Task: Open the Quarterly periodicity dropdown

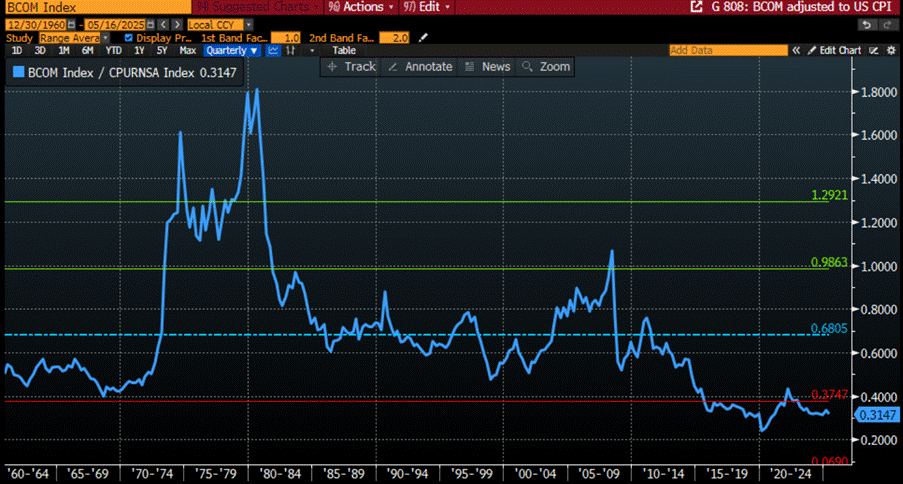Action: 233,50
